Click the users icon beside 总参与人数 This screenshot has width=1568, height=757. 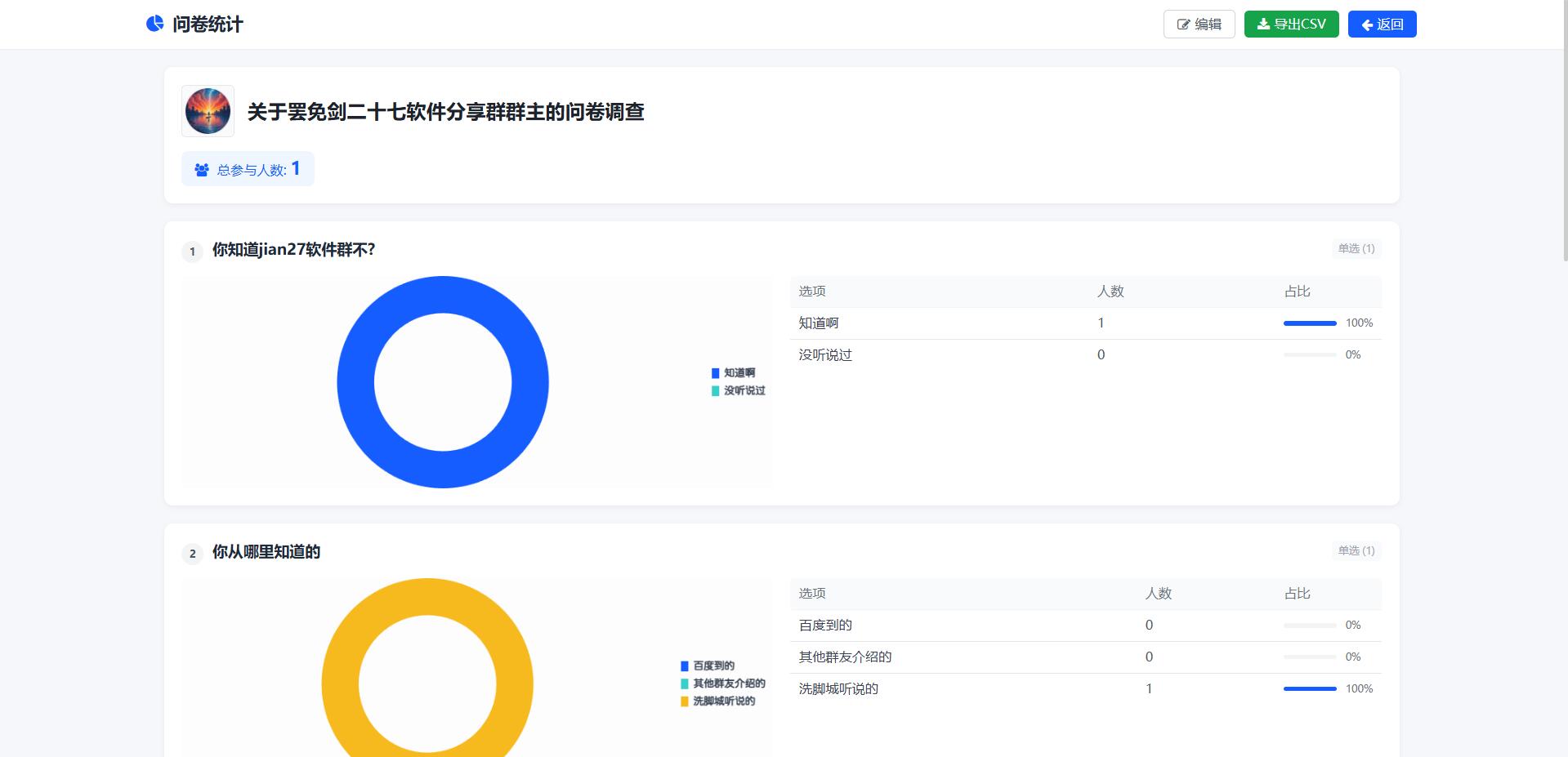point(200,168)
